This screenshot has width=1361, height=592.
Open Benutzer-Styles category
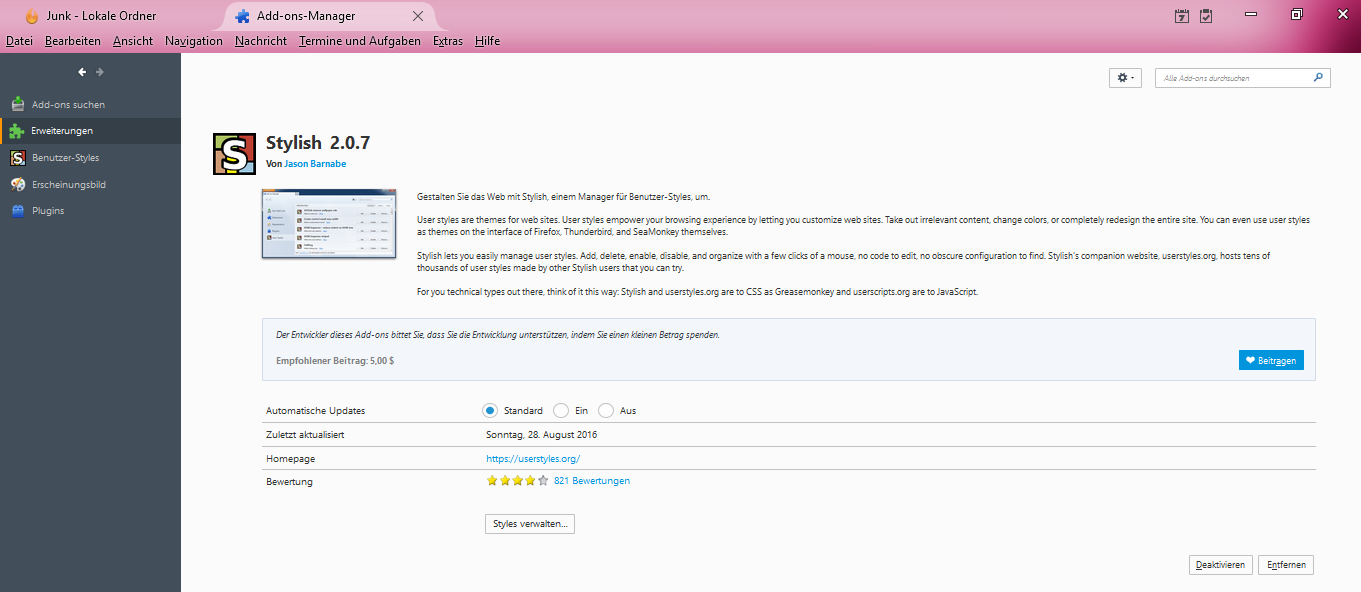point(90,158)
